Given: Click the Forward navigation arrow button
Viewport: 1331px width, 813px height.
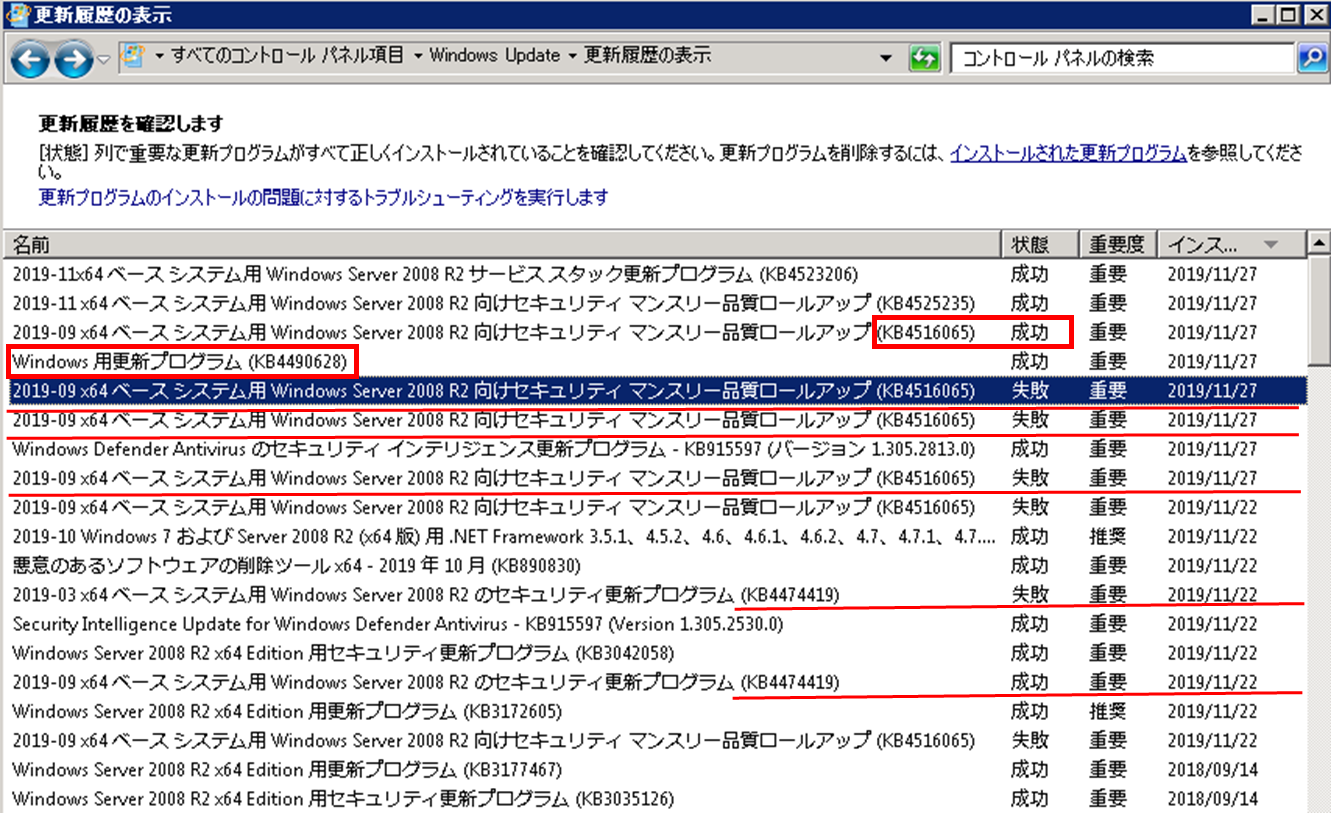Looking at the screenshot, I should pyautogui.click(x=73, y=61).
